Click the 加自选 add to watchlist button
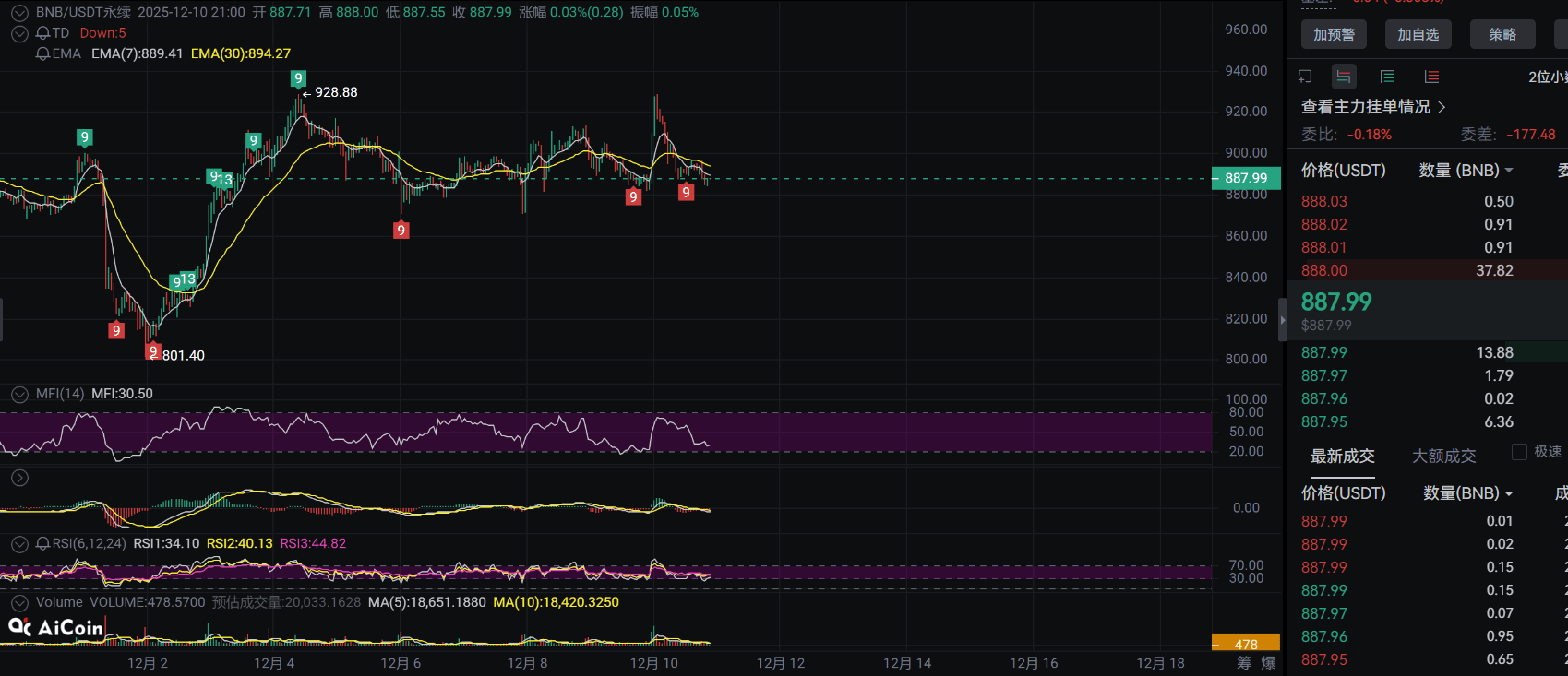1568x676 pixels. 1418,34
